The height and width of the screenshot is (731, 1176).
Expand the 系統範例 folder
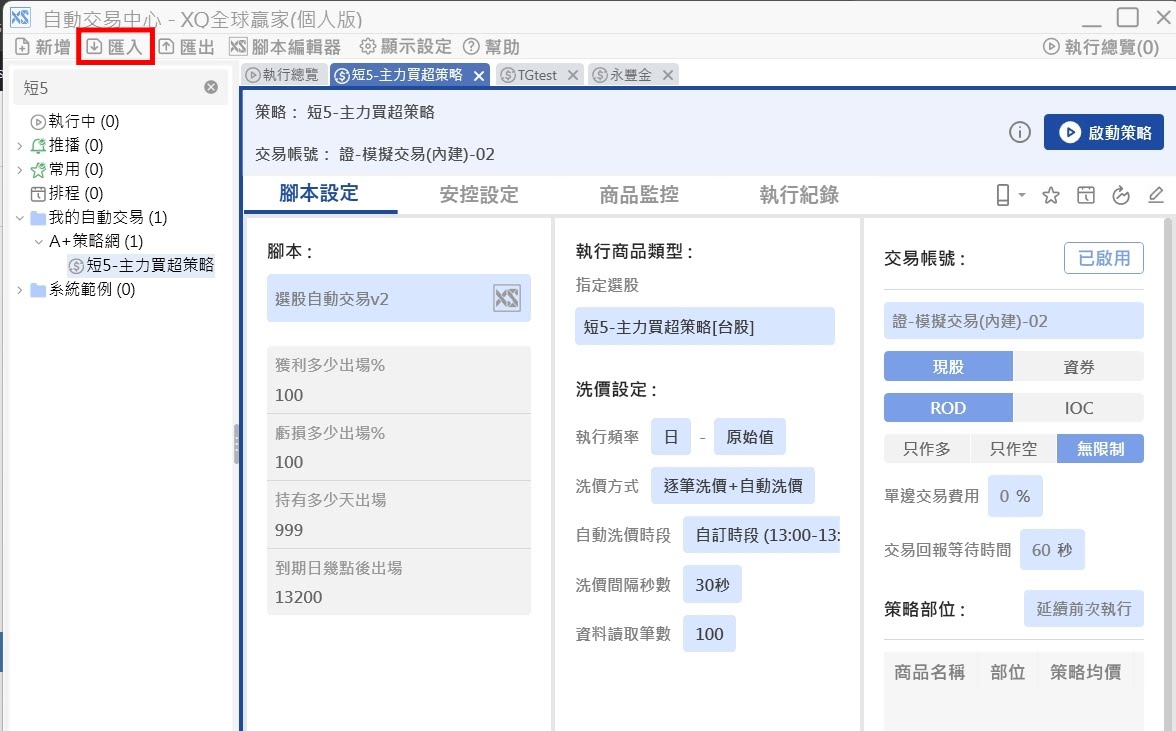pyautogui.click(x=20, y=290)
